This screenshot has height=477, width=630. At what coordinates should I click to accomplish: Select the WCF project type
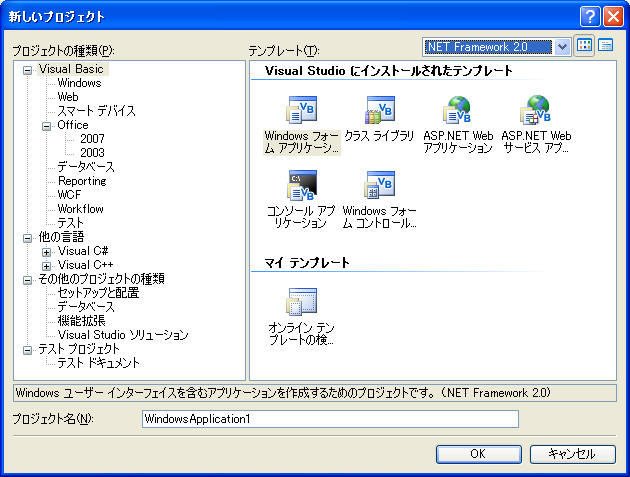(x=69, y=195)
